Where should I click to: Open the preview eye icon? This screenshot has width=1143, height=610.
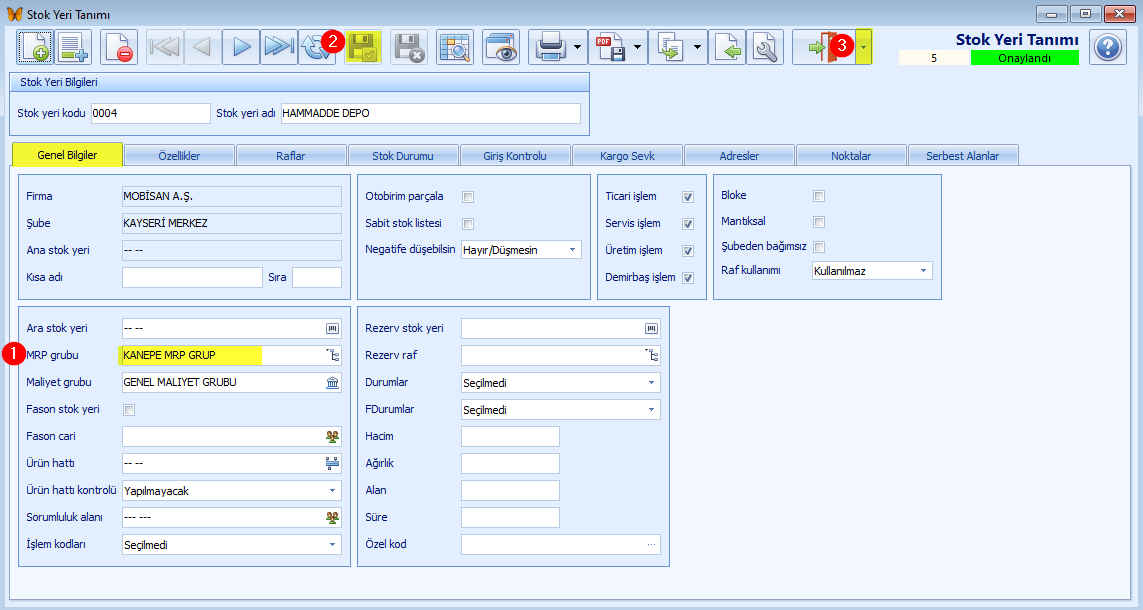[501, 47]
